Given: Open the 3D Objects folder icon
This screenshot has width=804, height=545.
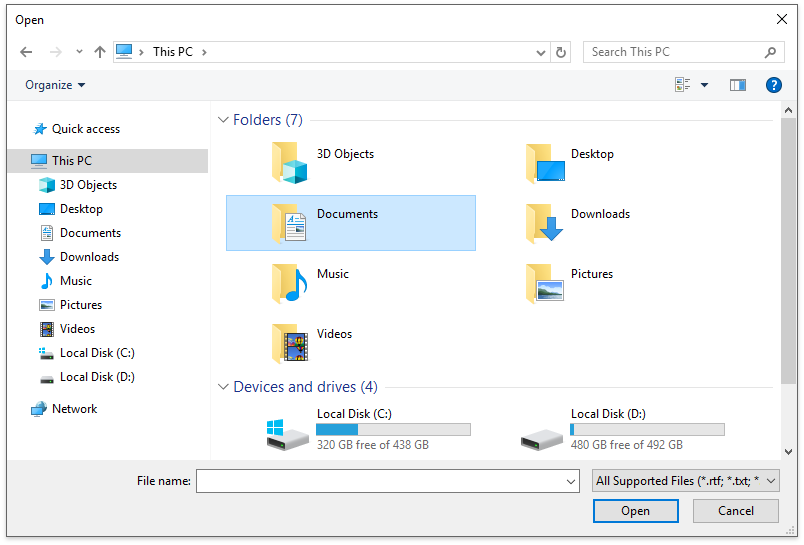Looking at the screenshot, I should (290, 162).
